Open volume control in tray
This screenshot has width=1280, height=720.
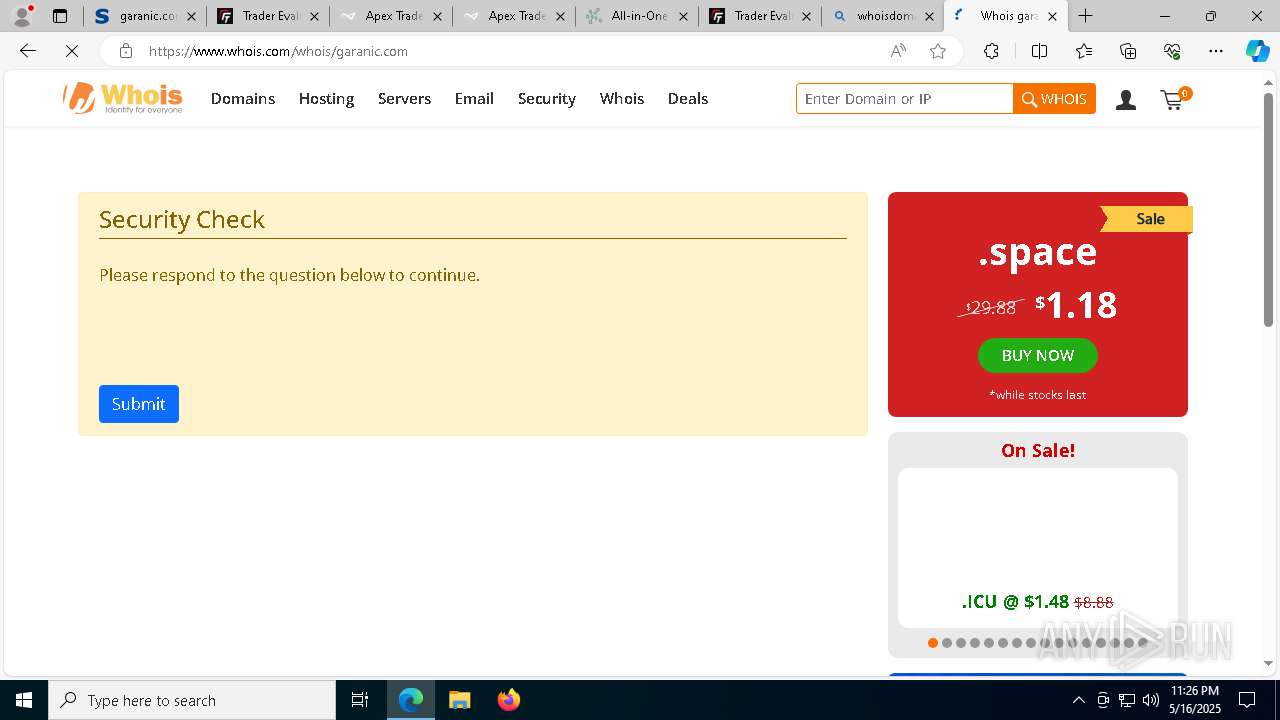tap(1150, 700)
